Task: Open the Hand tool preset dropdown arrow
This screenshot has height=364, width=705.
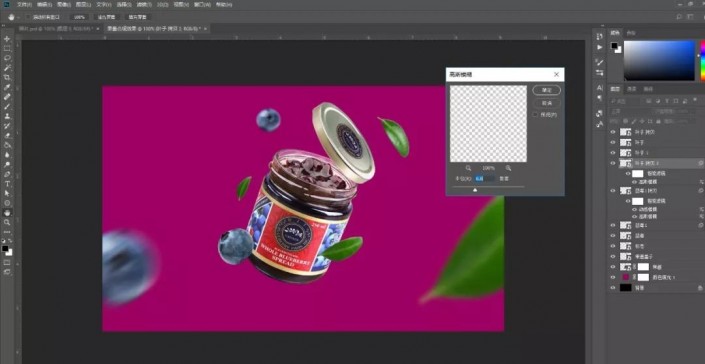Action: click(x=18, y=17)
